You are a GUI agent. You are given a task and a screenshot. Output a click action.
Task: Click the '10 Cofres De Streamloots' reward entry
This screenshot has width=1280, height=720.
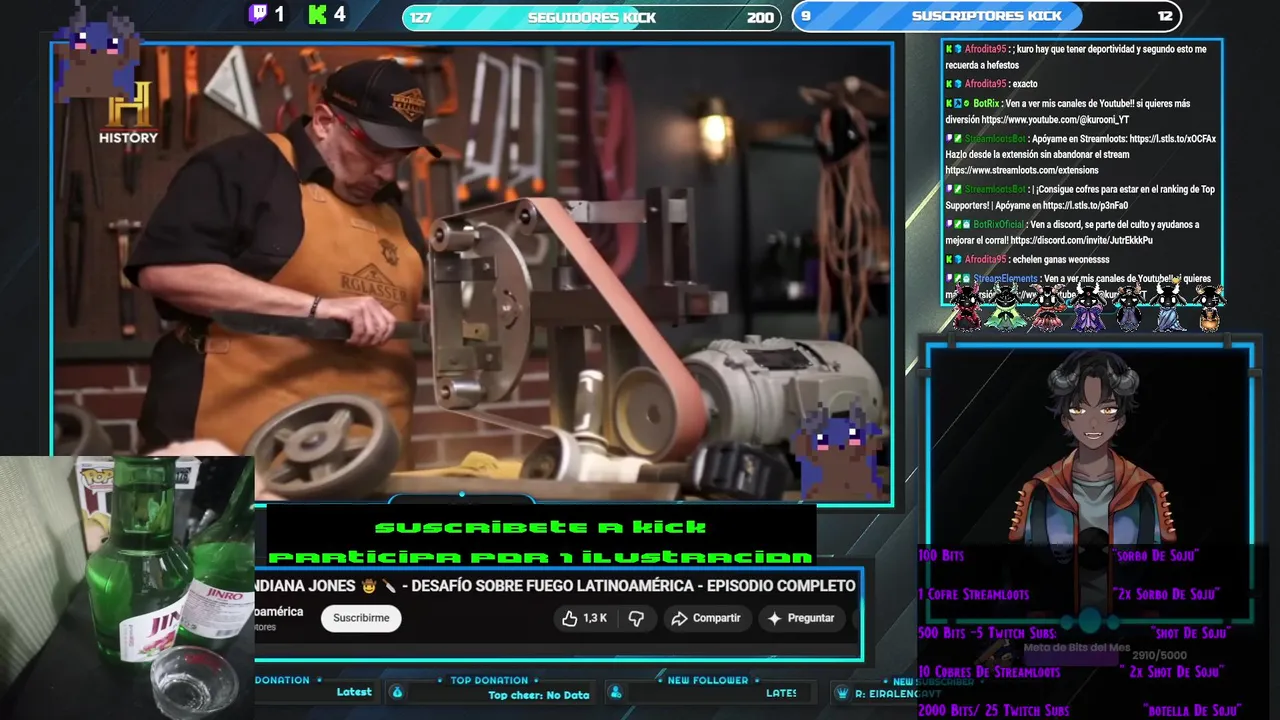tap(989, 672)
